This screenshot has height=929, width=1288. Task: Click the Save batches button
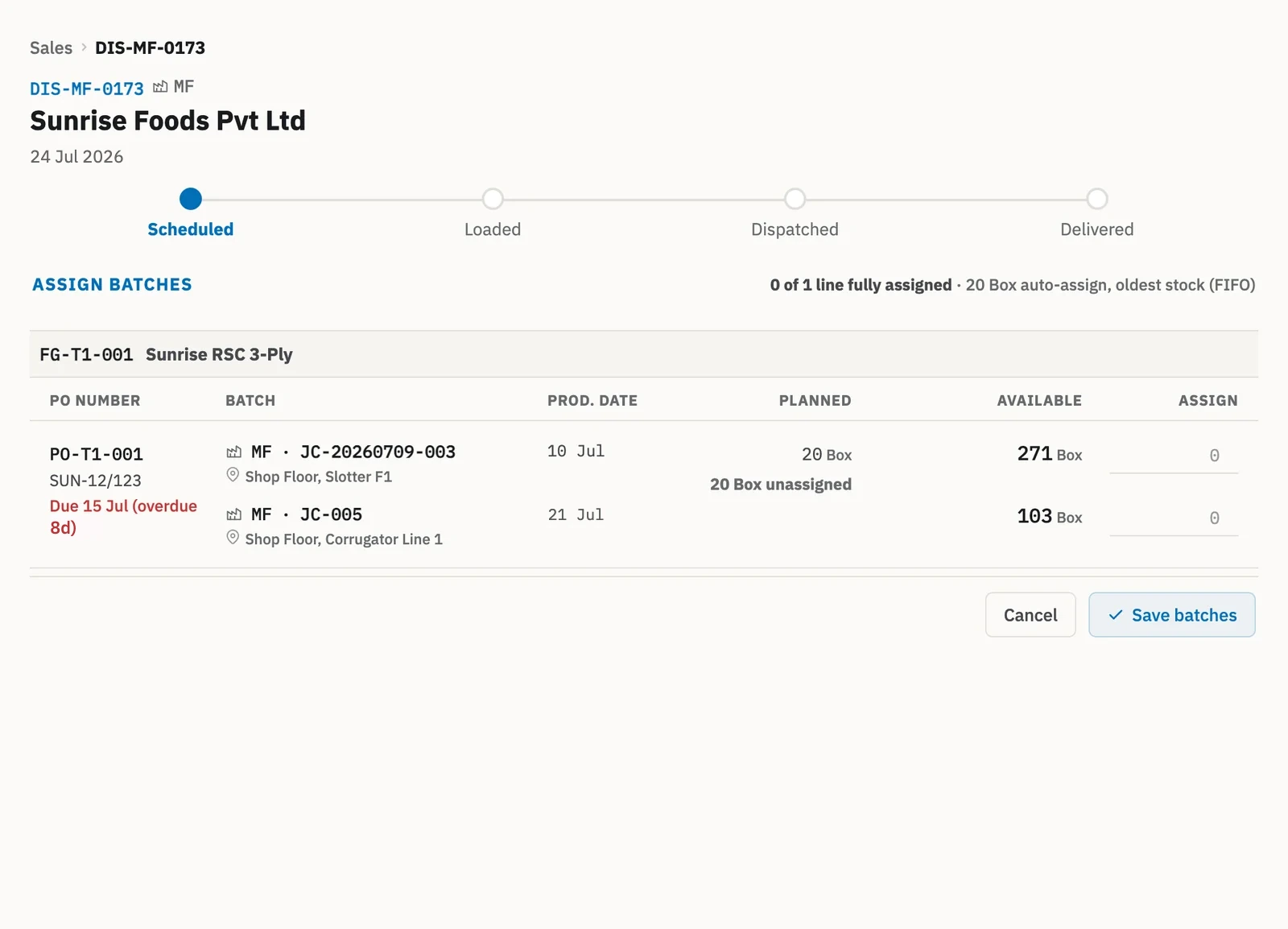[1172, 615]
